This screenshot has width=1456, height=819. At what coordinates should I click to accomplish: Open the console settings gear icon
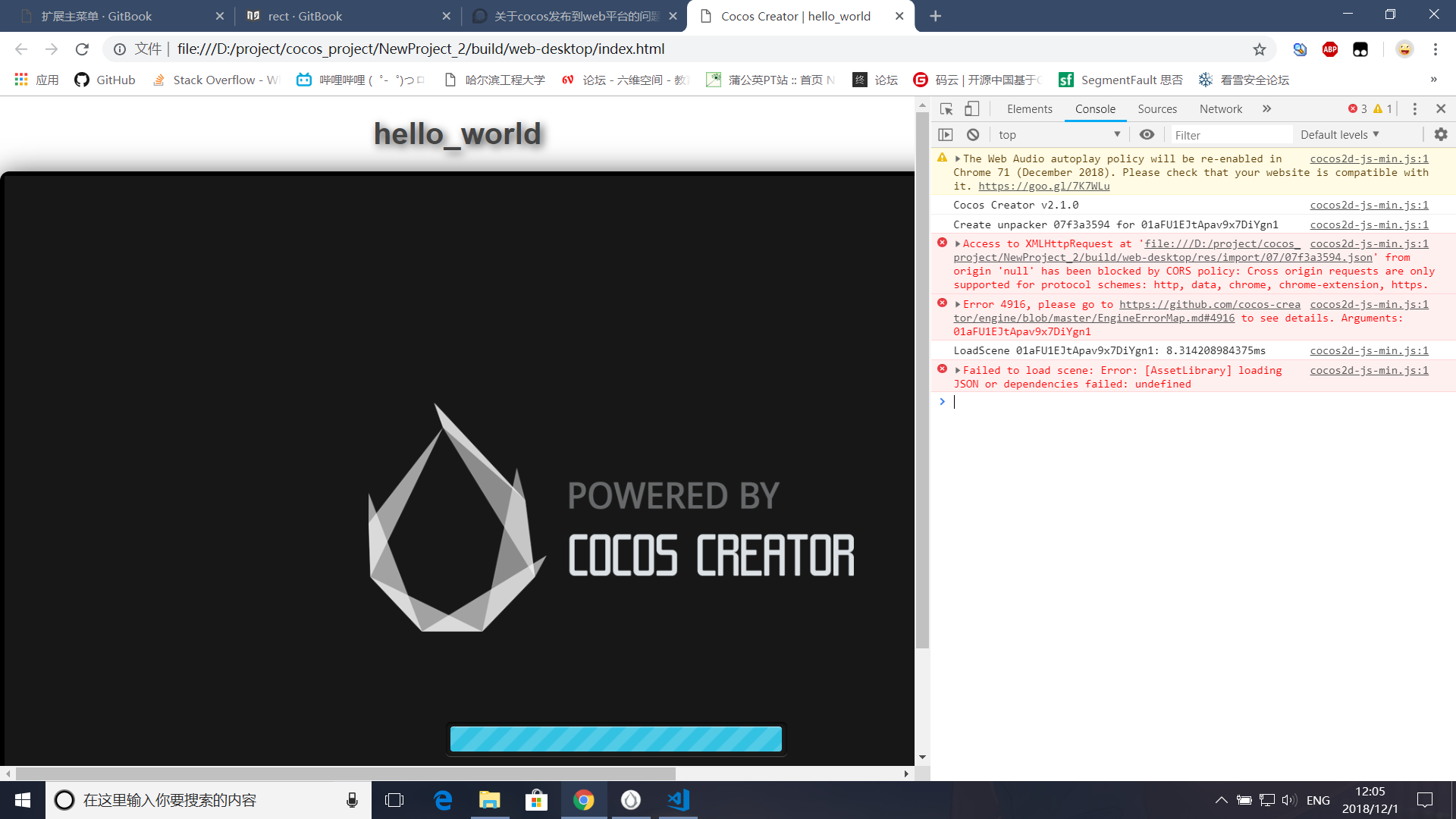pos(1440,135)
